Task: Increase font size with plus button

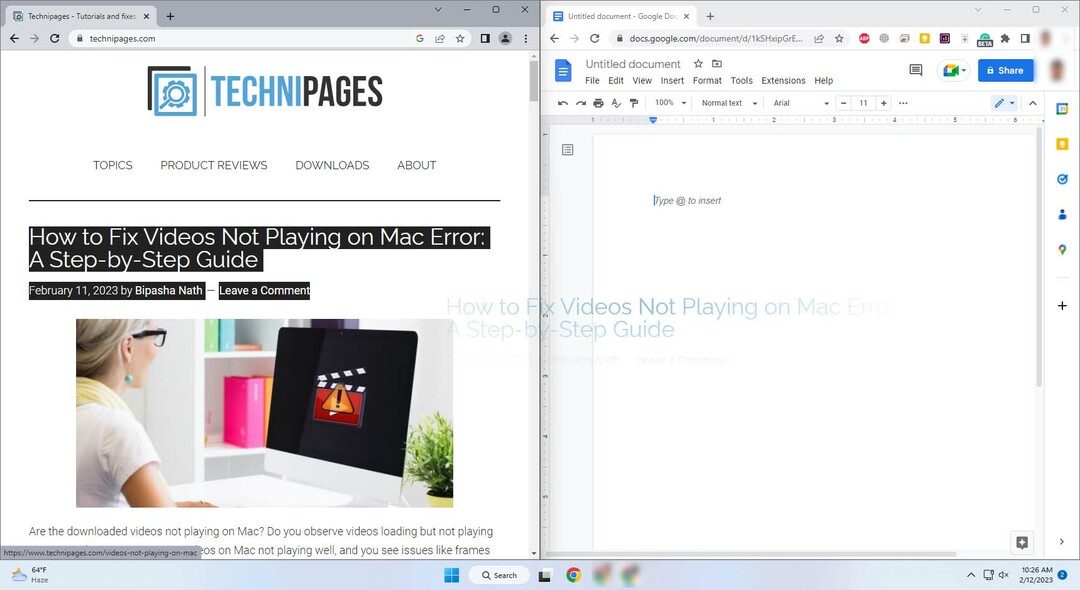Action: tap(883, 103)
